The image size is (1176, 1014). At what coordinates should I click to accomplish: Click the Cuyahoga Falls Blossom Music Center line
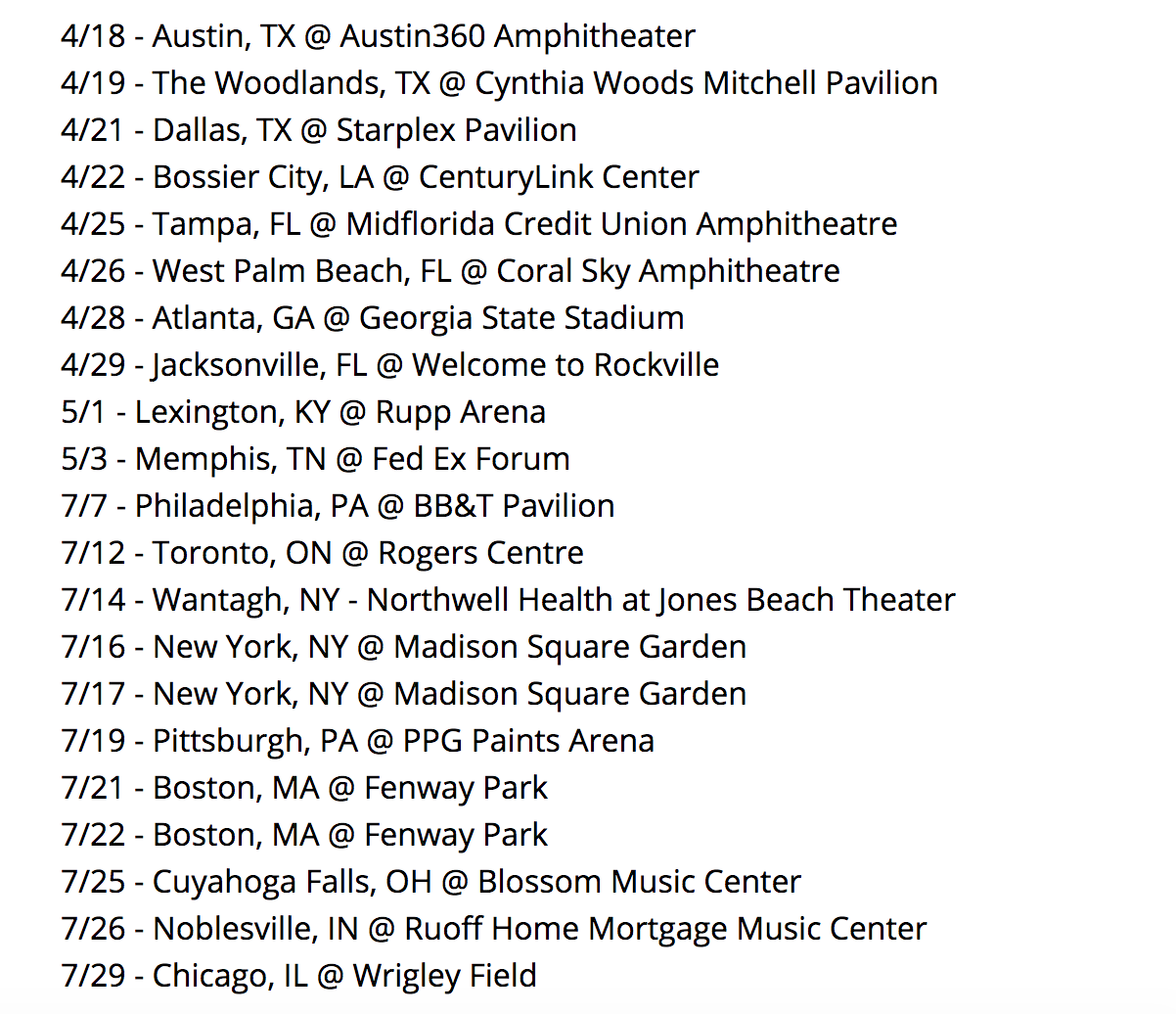pyautogui.click(x=431, y=882)
